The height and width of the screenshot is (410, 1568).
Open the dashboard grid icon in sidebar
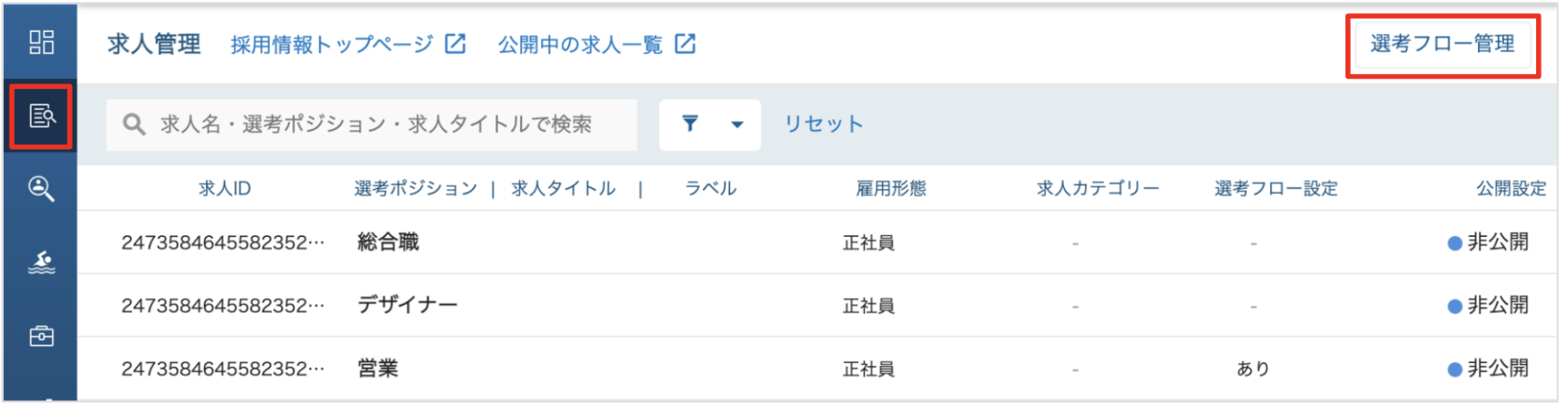pyautogui.click(x=41, y=42)
